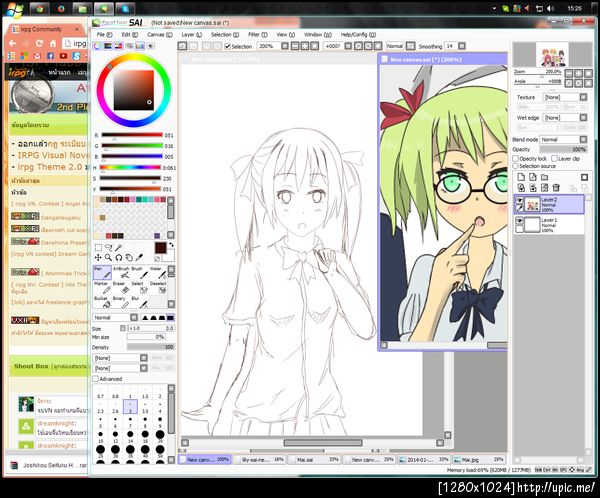
Task: Toggle the color wheel panel icon
Action: 98,46
